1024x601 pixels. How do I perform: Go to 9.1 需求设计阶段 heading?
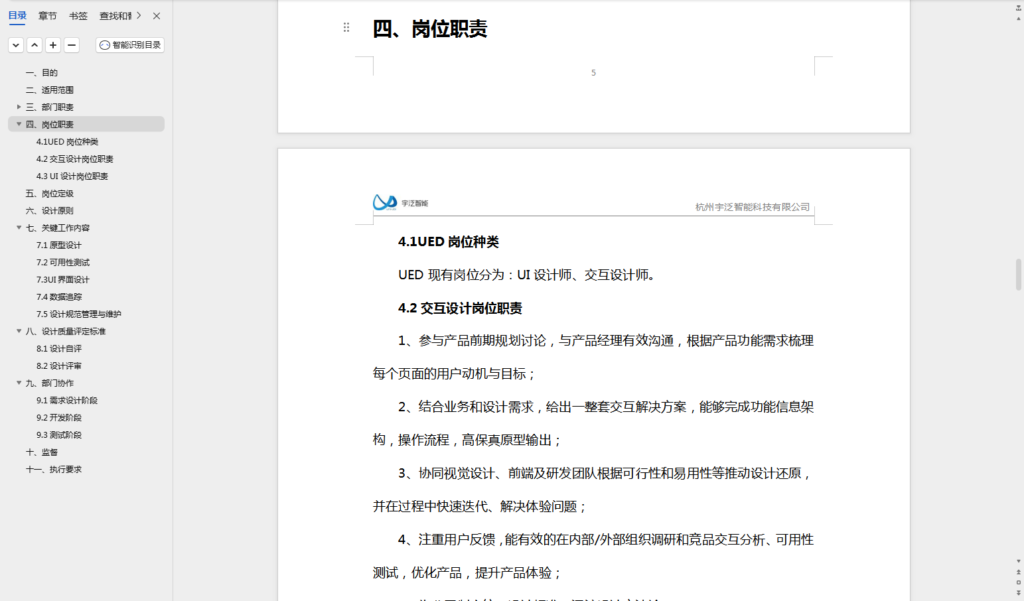[67, 400]
